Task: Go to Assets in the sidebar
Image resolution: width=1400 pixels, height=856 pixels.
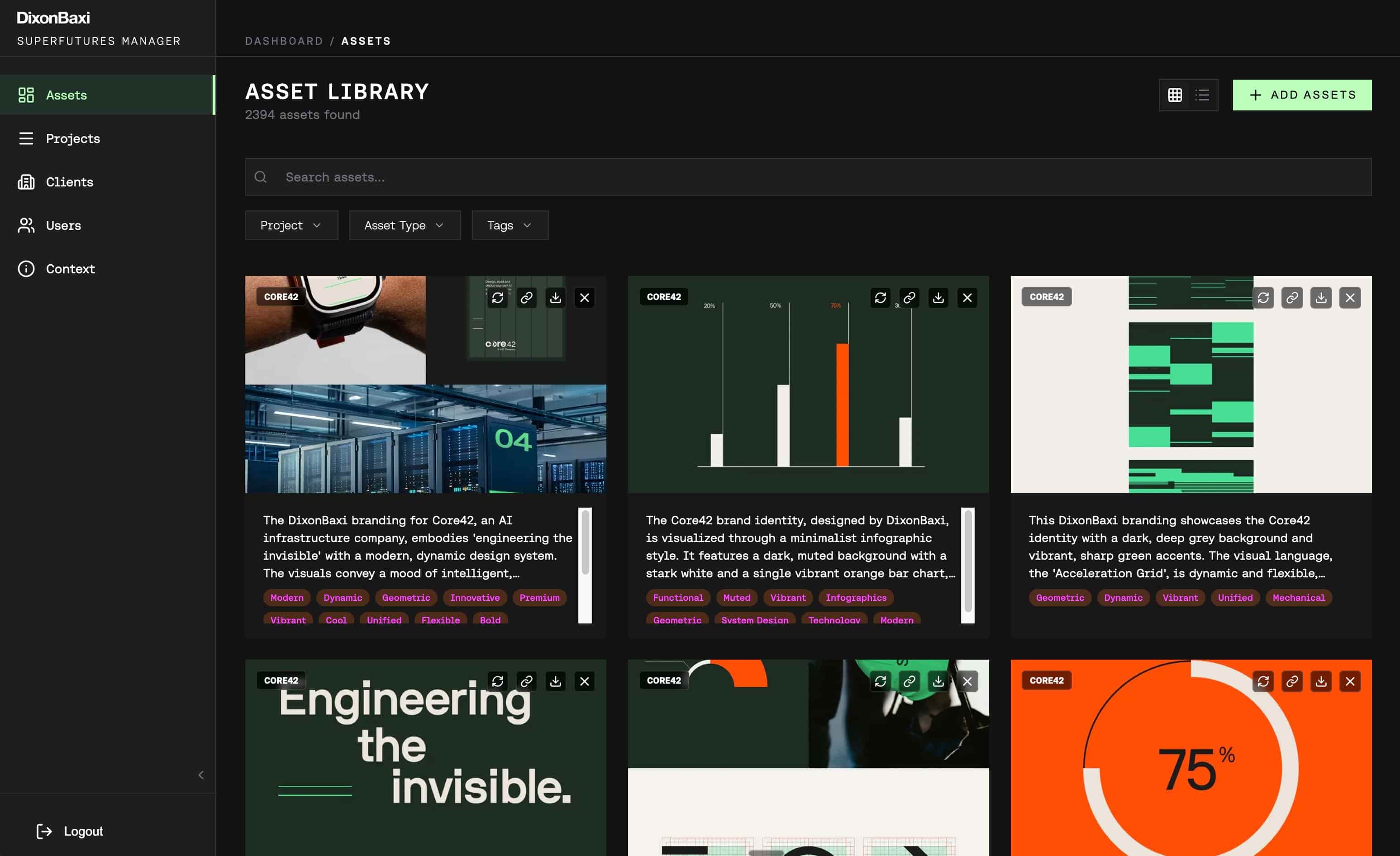Action: coord(107,95)
